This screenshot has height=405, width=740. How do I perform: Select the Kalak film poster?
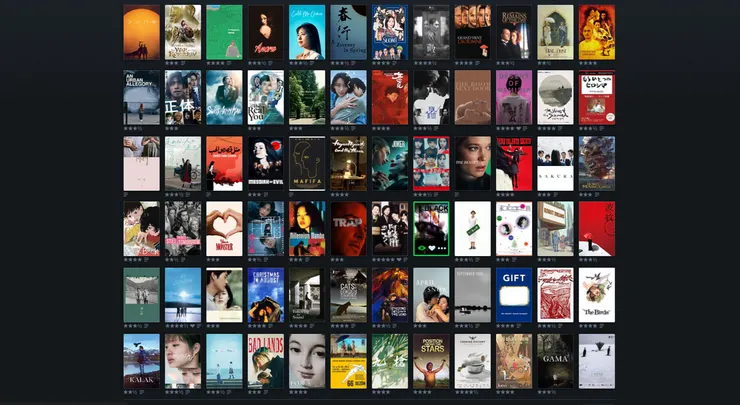coord(142,361)
